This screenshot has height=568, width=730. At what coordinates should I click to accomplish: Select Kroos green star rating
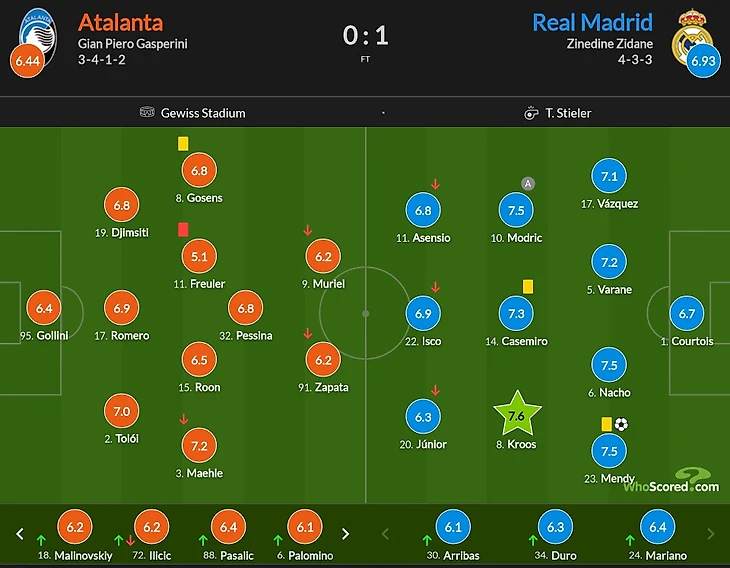click(x=517, y=414)
